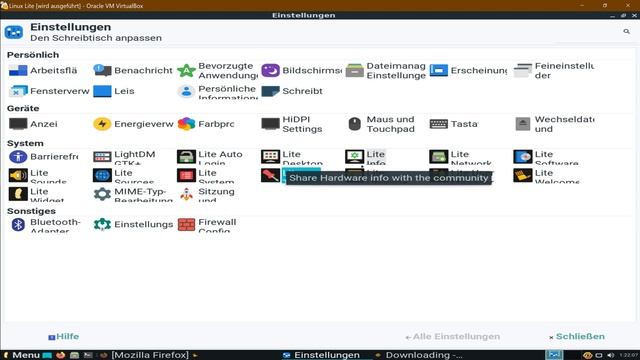
Task: Open Energieverwaltung settings
Action: coord(133,124)
